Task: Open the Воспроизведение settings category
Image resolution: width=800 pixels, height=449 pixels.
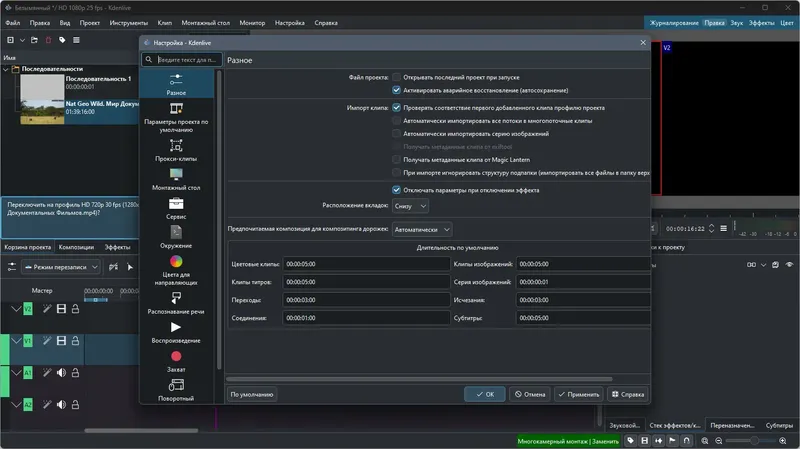Action: 176,332
